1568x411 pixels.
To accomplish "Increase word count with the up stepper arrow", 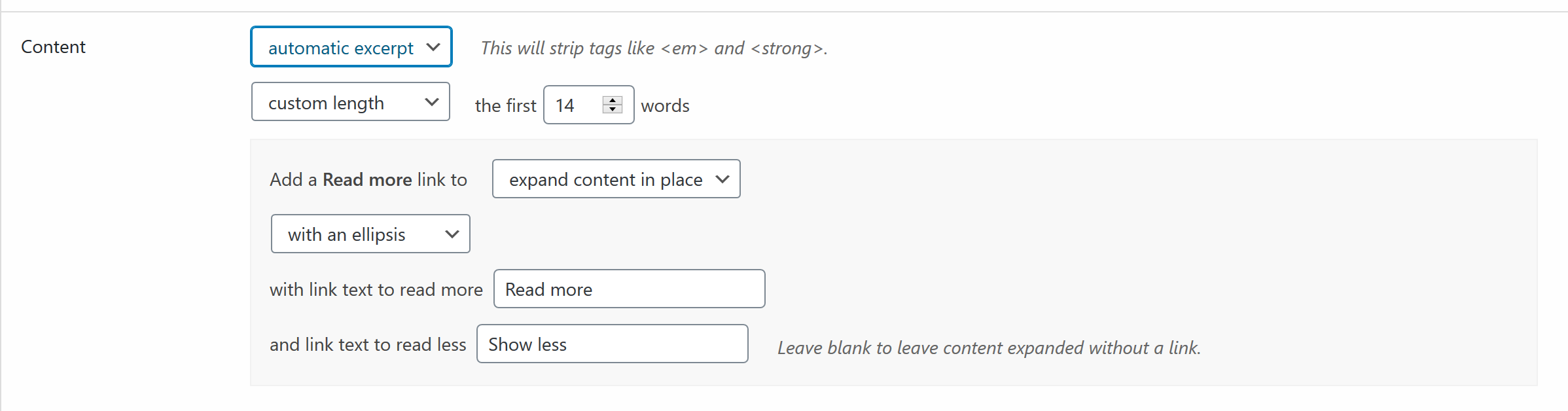I will 613,100.
